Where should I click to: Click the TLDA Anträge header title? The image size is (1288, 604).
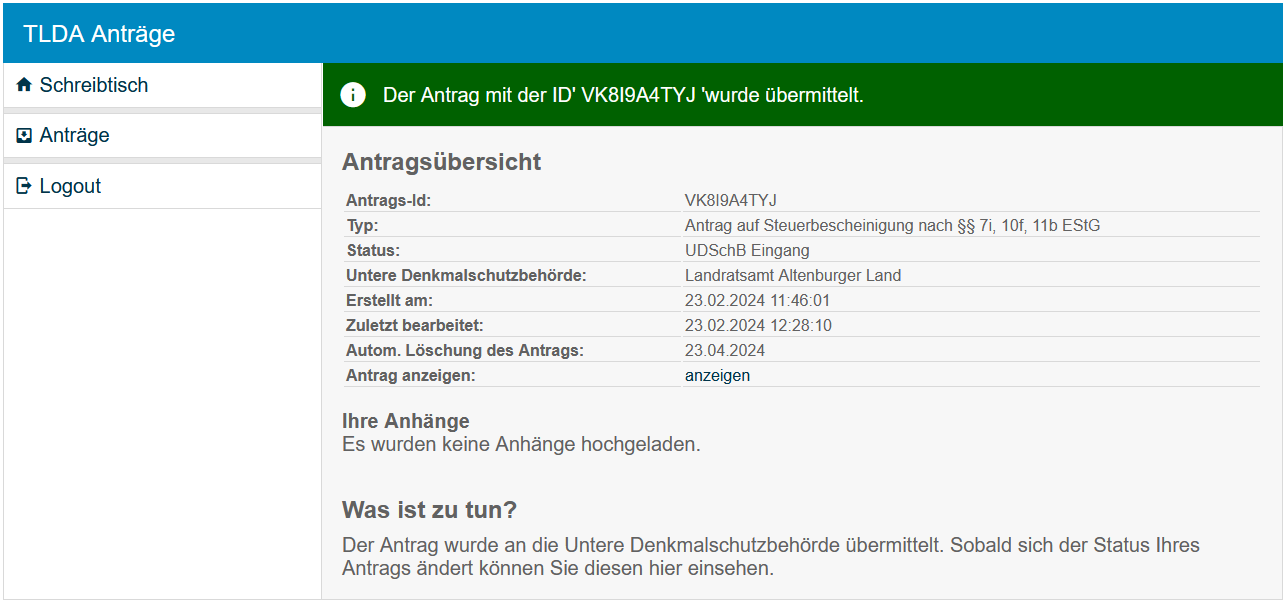pyautogui.click(x=99, y=34)
